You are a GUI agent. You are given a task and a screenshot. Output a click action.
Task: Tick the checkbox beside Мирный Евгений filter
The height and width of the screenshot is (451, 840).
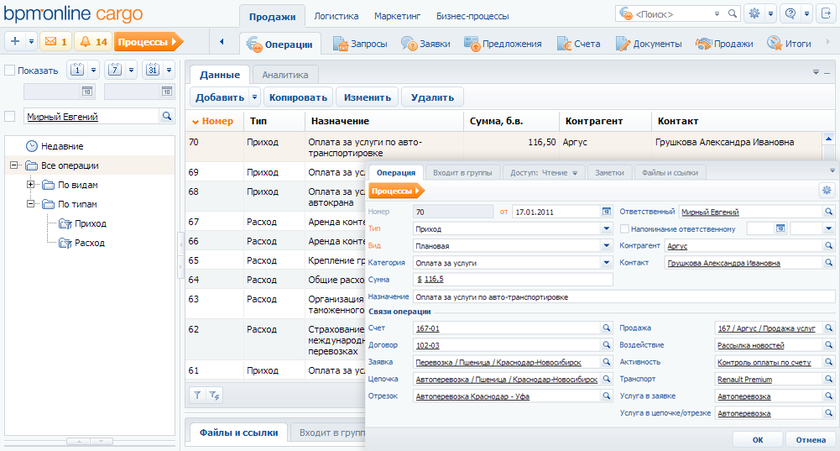pos(10,117)
